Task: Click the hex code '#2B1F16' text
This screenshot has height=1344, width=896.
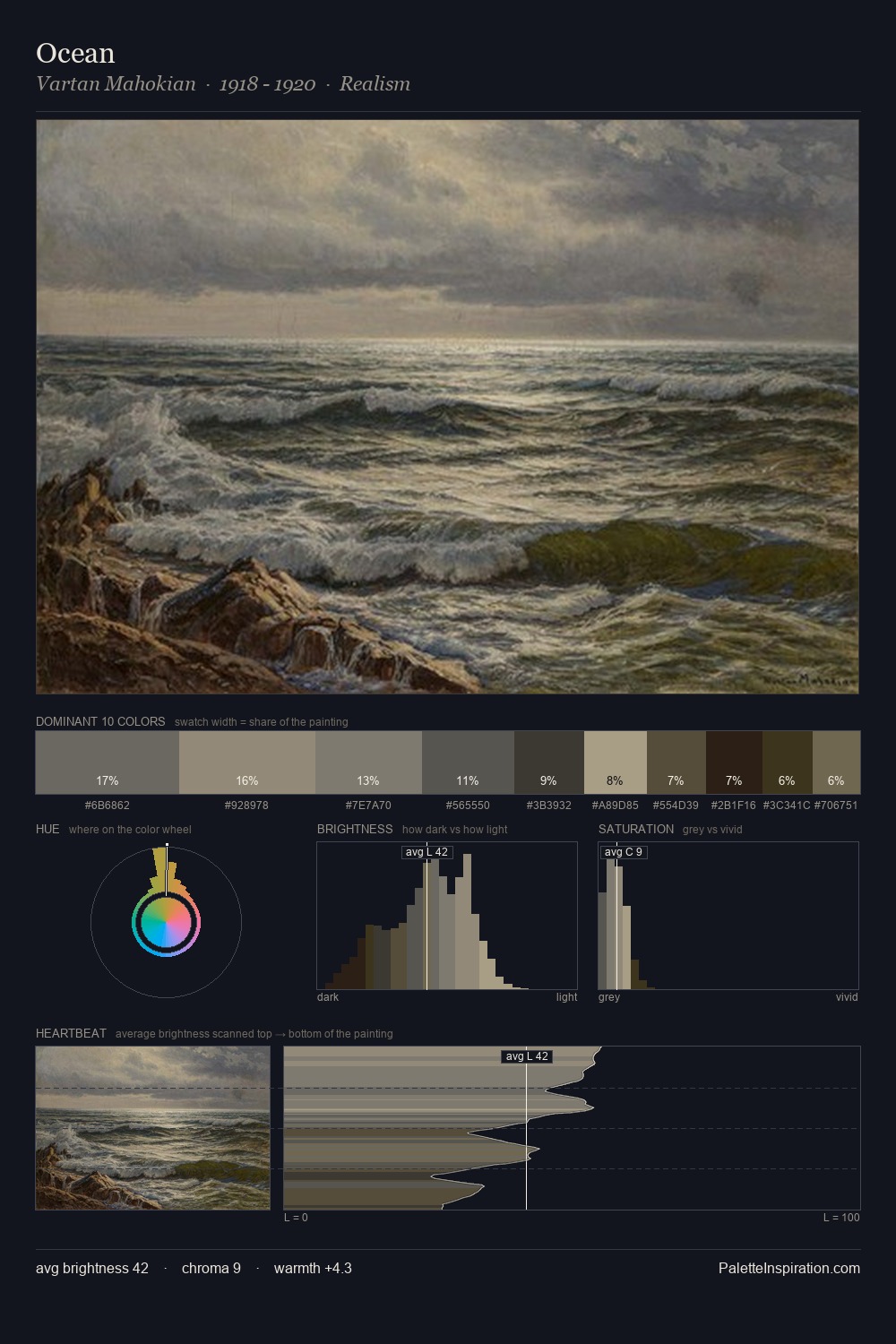Action: [733, 806]
